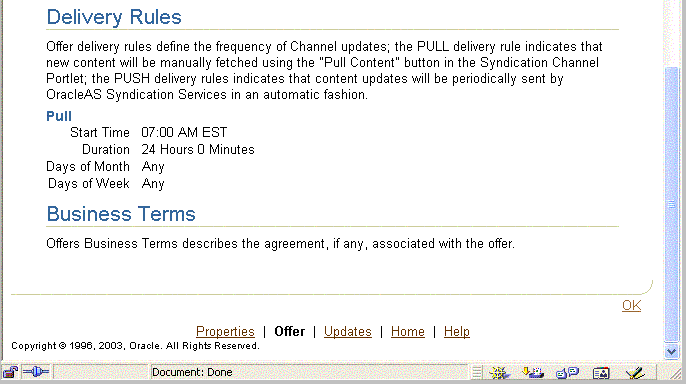Go to the Updates footer link
687x384 pixels.
pyautogui.click(x=348, y=331)
